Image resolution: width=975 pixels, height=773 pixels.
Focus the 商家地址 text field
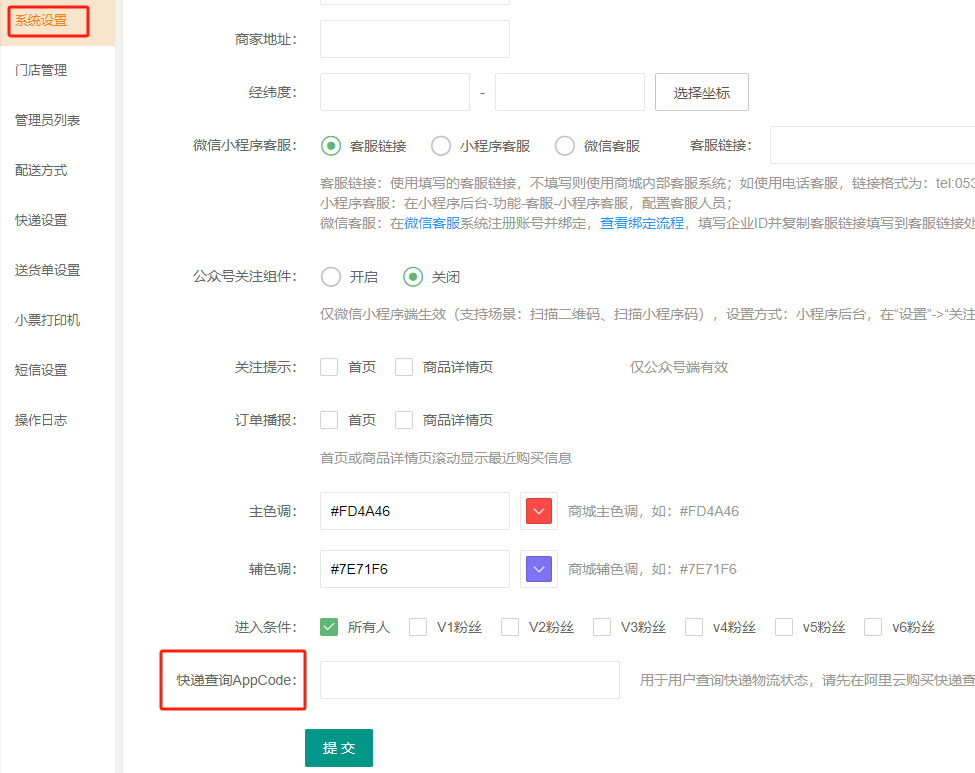click(414, 39)
